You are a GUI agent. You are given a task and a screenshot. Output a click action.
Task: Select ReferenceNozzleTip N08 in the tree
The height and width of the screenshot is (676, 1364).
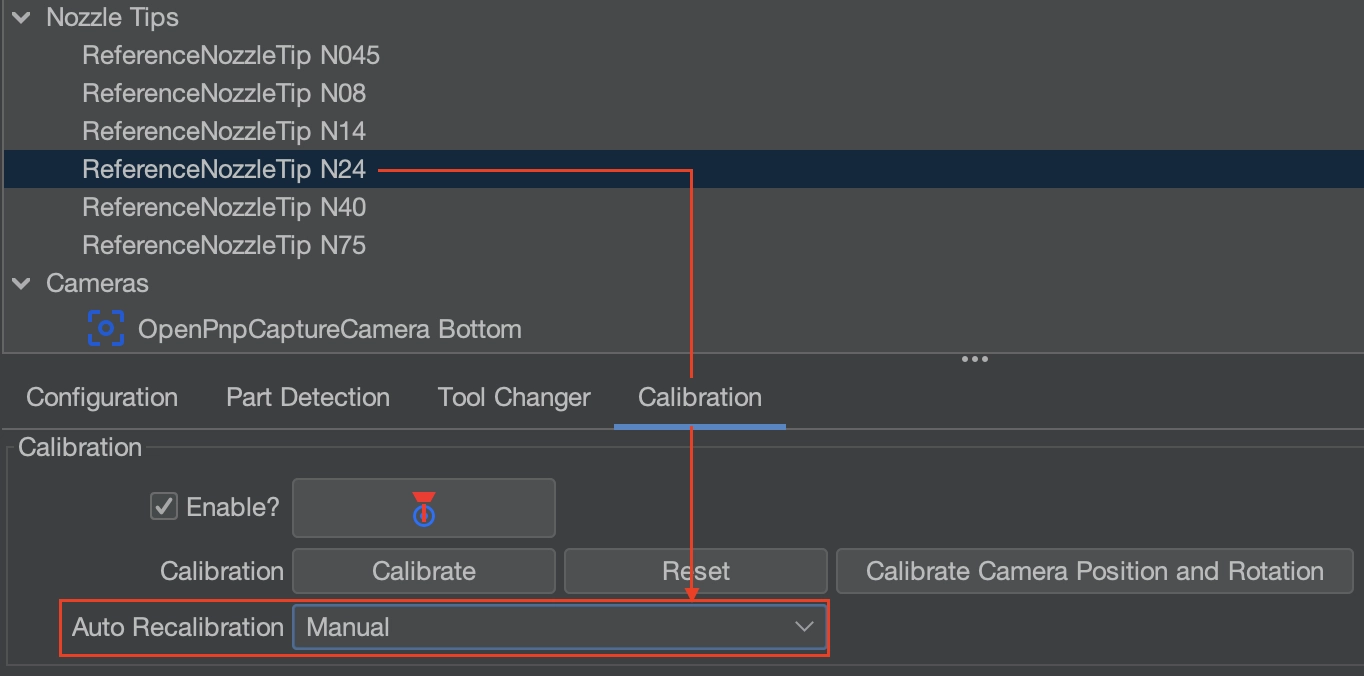point(224,94)
